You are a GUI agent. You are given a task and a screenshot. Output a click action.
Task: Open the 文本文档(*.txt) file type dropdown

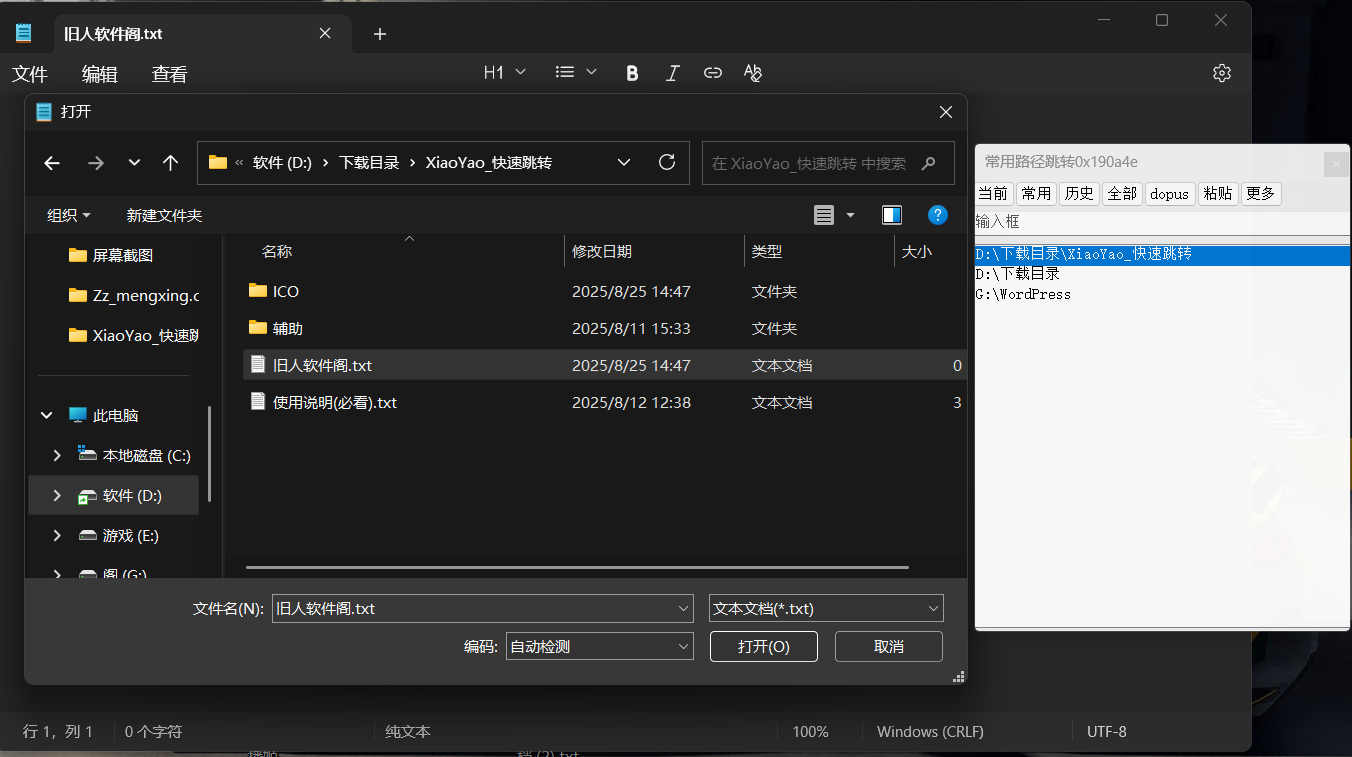pos(826,608)
